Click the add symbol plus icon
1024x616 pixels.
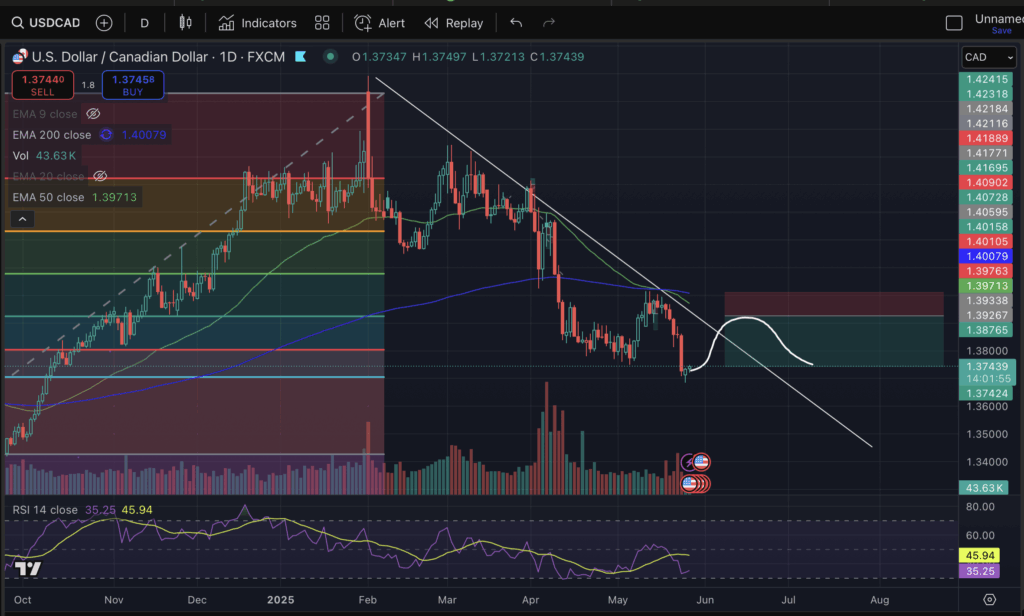point(104,22)
